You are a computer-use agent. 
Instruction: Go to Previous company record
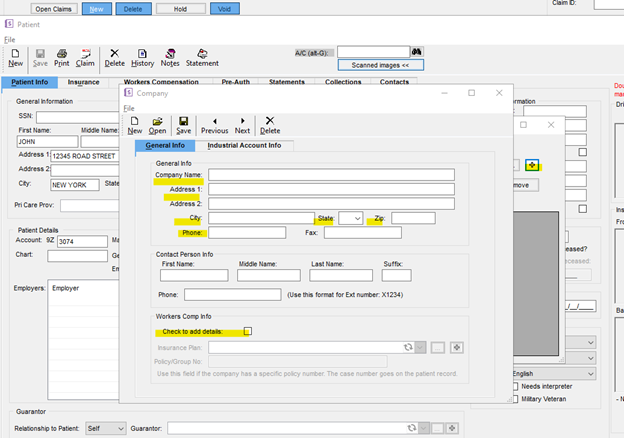click(x=214, y=124)
